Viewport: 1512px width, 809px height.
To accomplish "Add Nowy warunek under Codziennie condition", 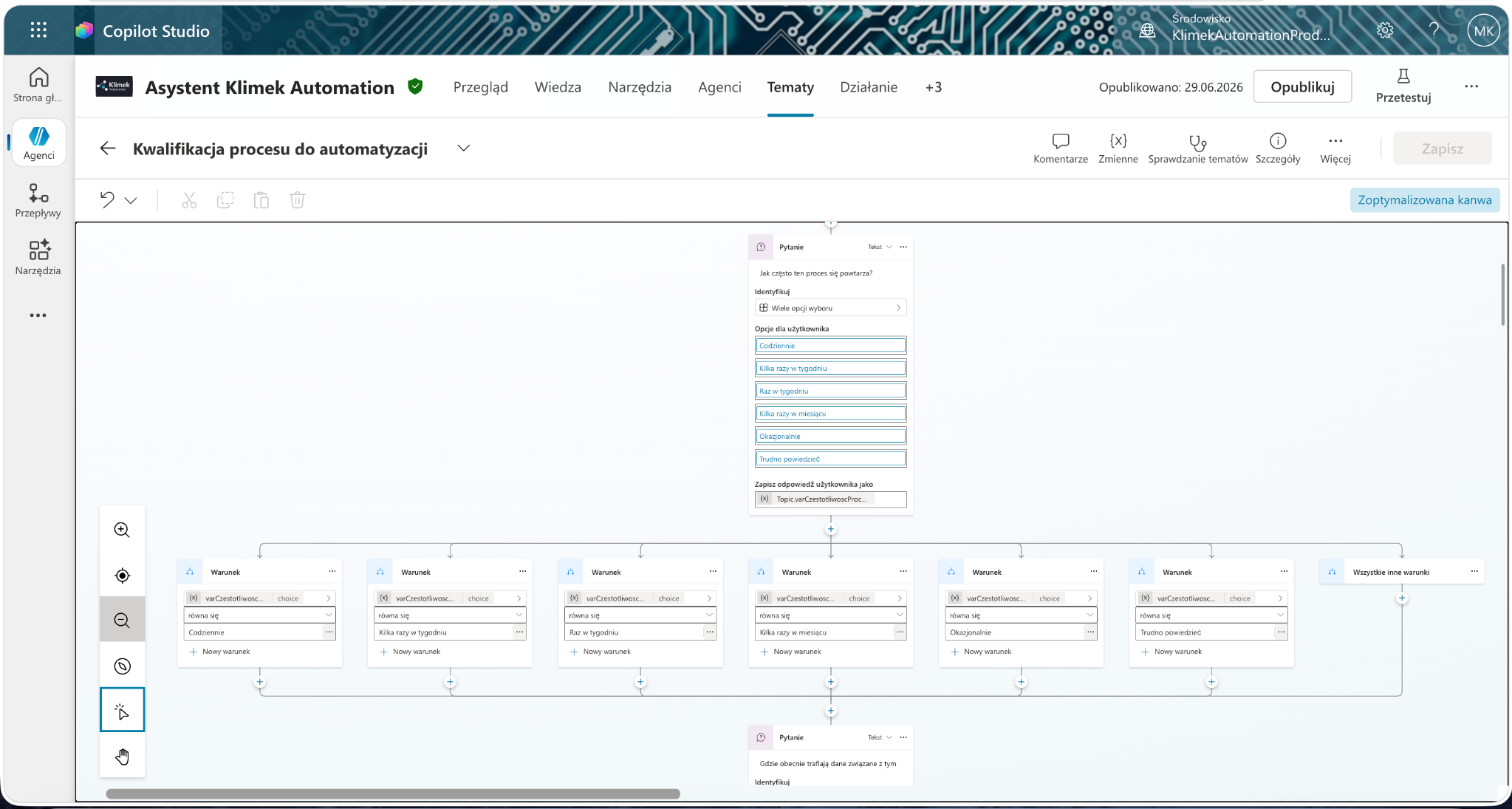I will (x=220, y=652).
